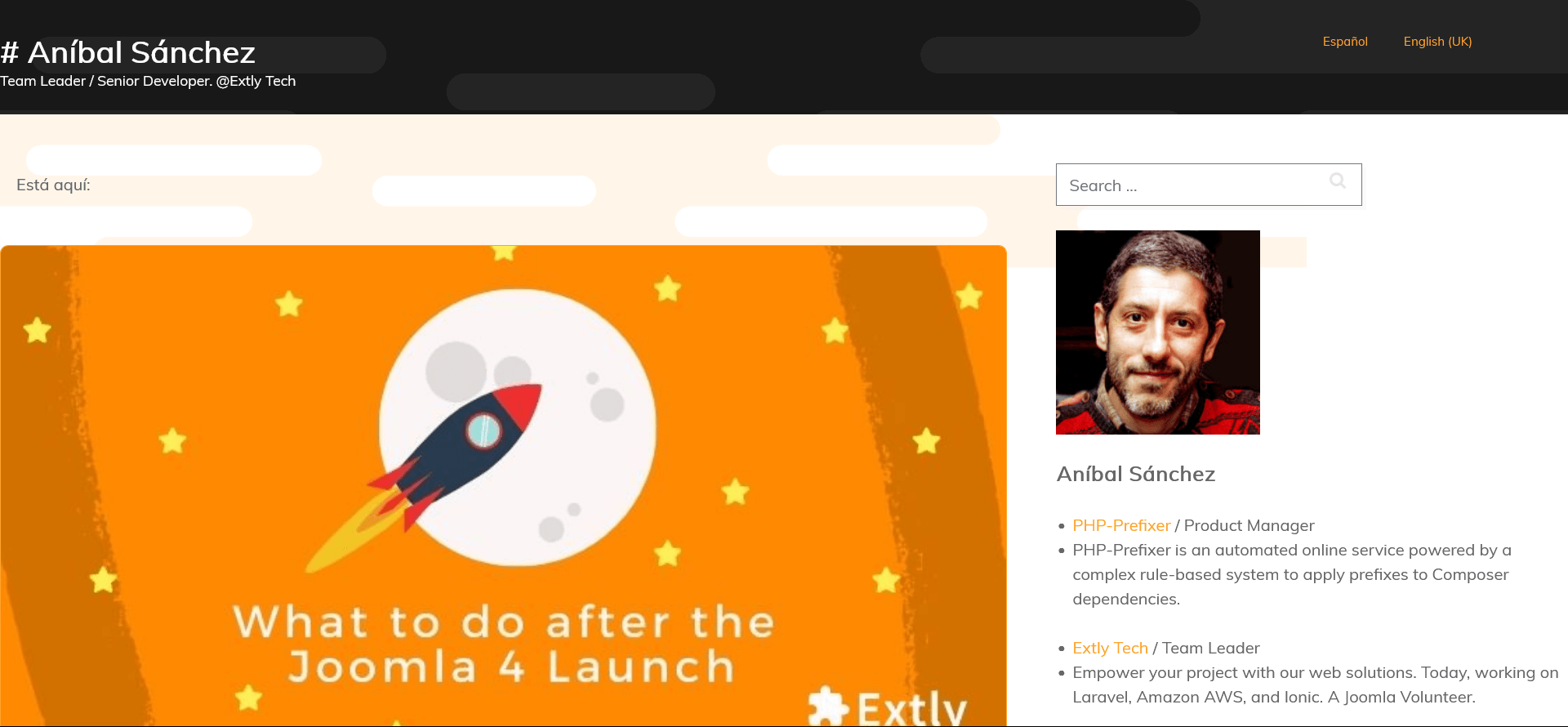This screenshot has height=727, width=1568.
Task: Click the Aníbal Sánchez site title
Action: click(x=128, y=52)
